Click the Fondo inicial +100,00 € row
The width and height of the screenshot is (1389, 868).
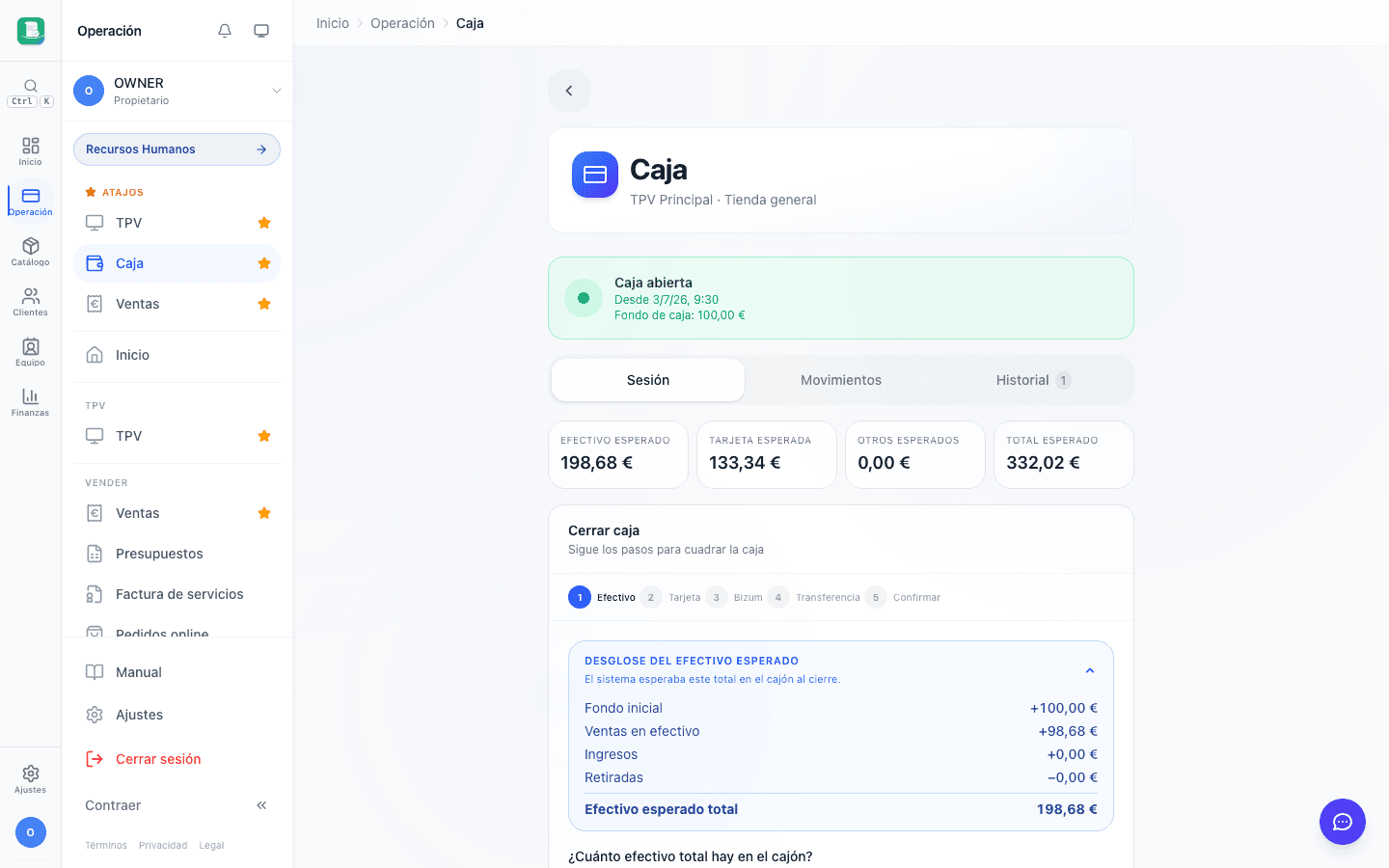tap(841, 708)
